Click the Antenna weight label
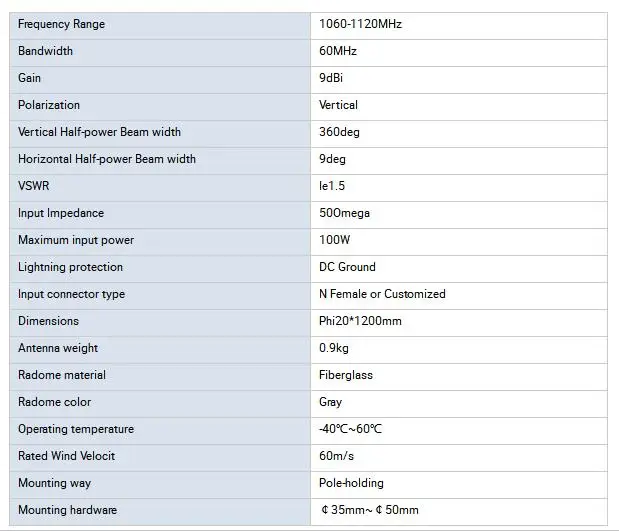Screen dimensions: 619x531 [58, 348]
